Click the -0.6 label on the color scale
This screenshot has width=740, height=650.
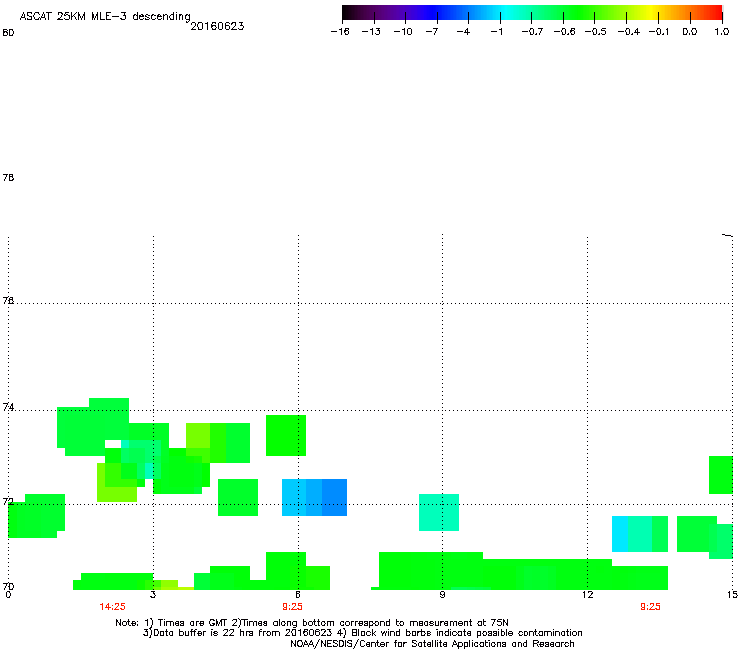click(564, 32)
